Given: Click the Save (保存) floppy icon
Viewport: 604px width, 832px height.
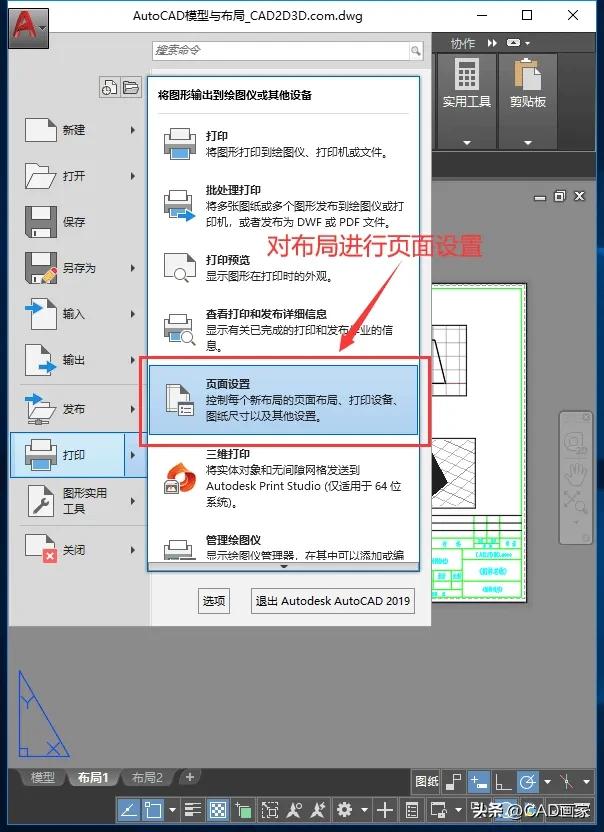Looking at the screenshot, I should coord(41,222).
